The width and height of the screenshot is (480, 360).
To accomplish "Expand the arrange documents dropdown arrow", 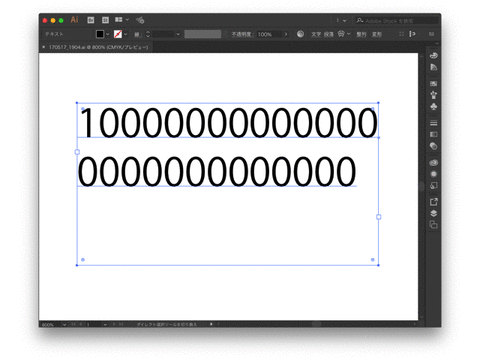I will (x=127, y=20).
